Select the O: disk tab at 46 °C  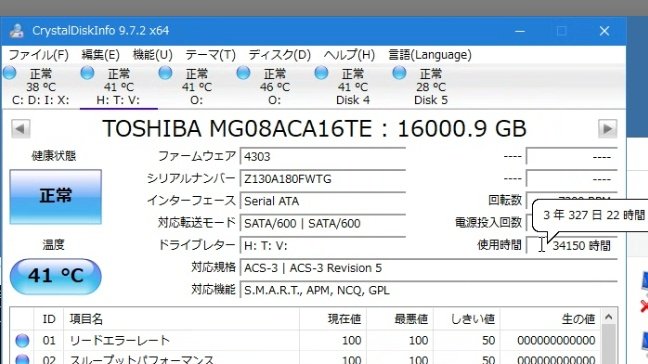coord(274,87)
